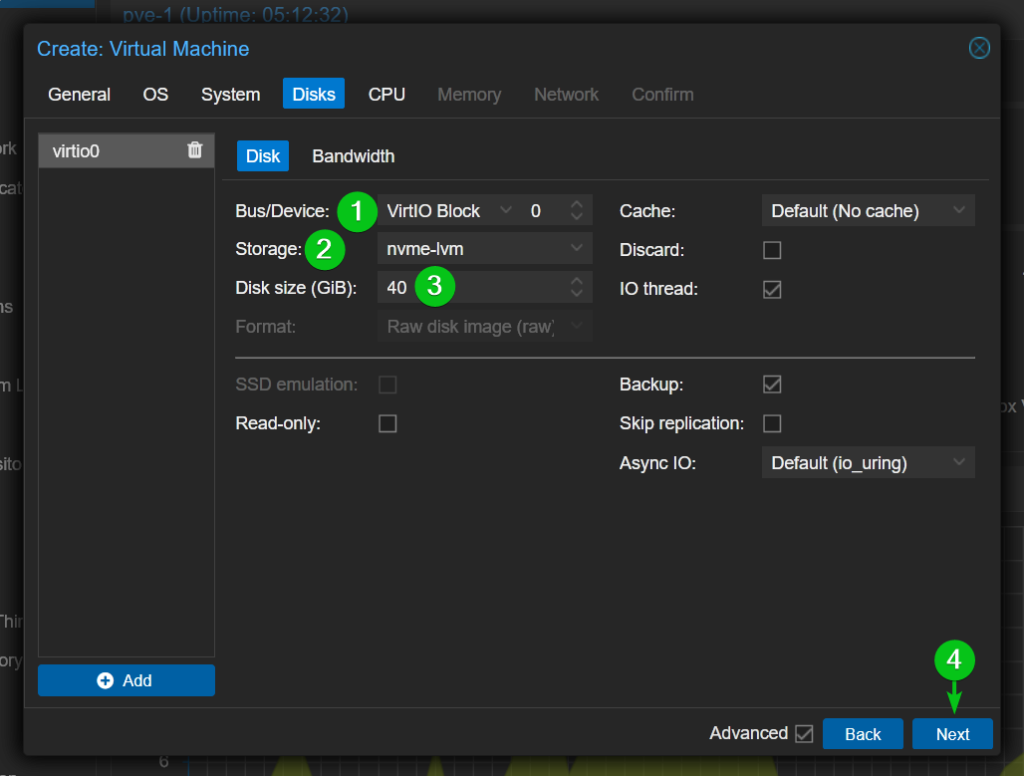
Task: Open the Network tab
Action: [566, 94]
